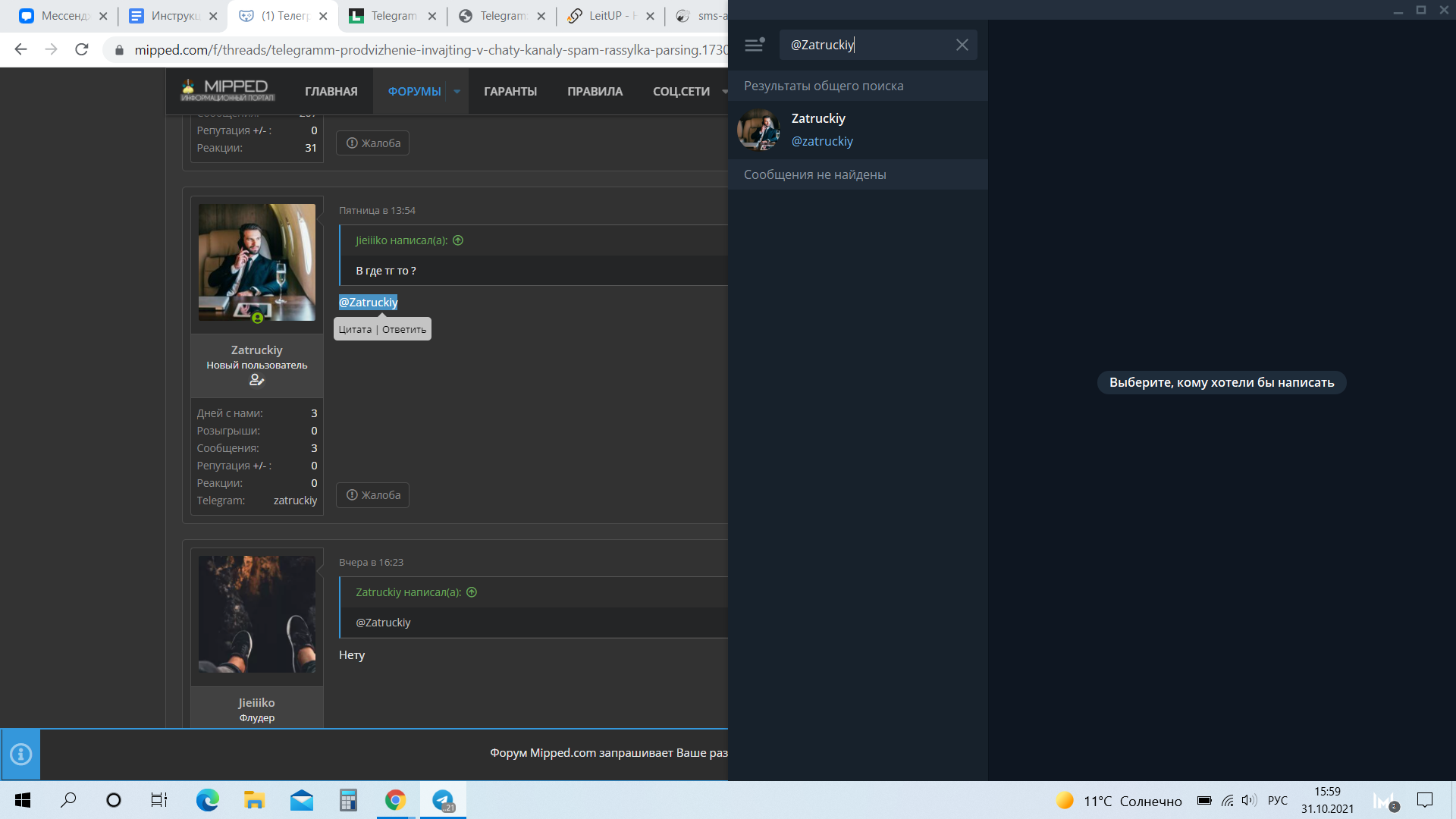This screenshot has width=1456, height=819.
Task: Open ПРАВИЛА navigation menu item
Action: coord(595,92)
